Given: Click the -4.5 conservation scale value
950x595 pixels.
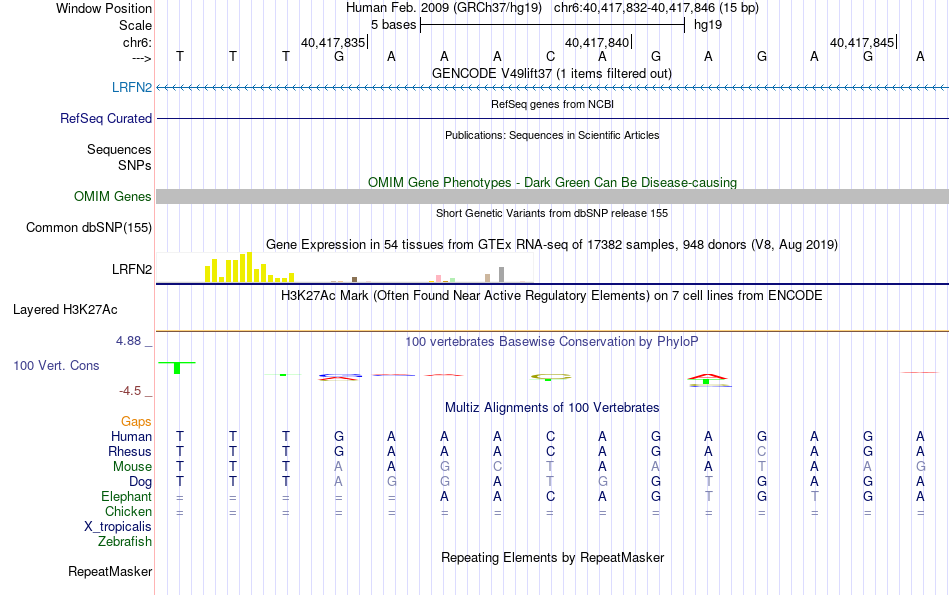Looking at the screenshot, I should (130, 391).
